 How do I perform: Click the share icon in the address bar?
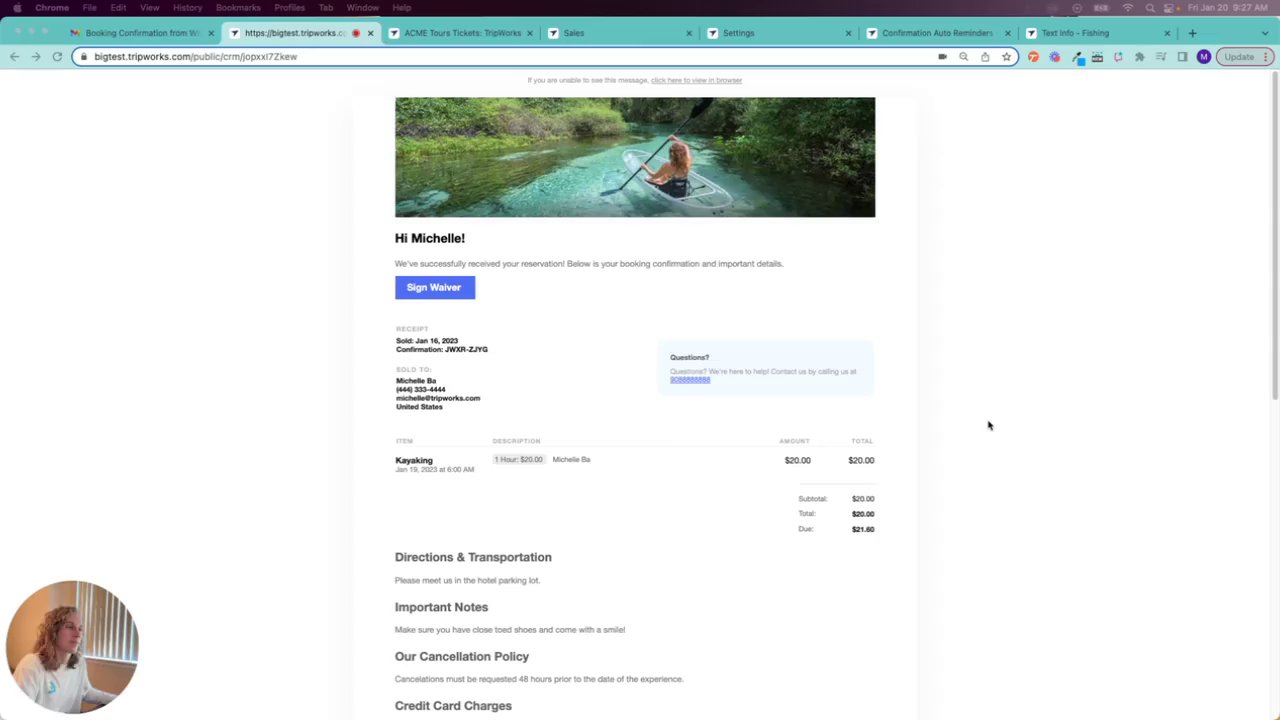pyautogui.click(x=985, y=57)
